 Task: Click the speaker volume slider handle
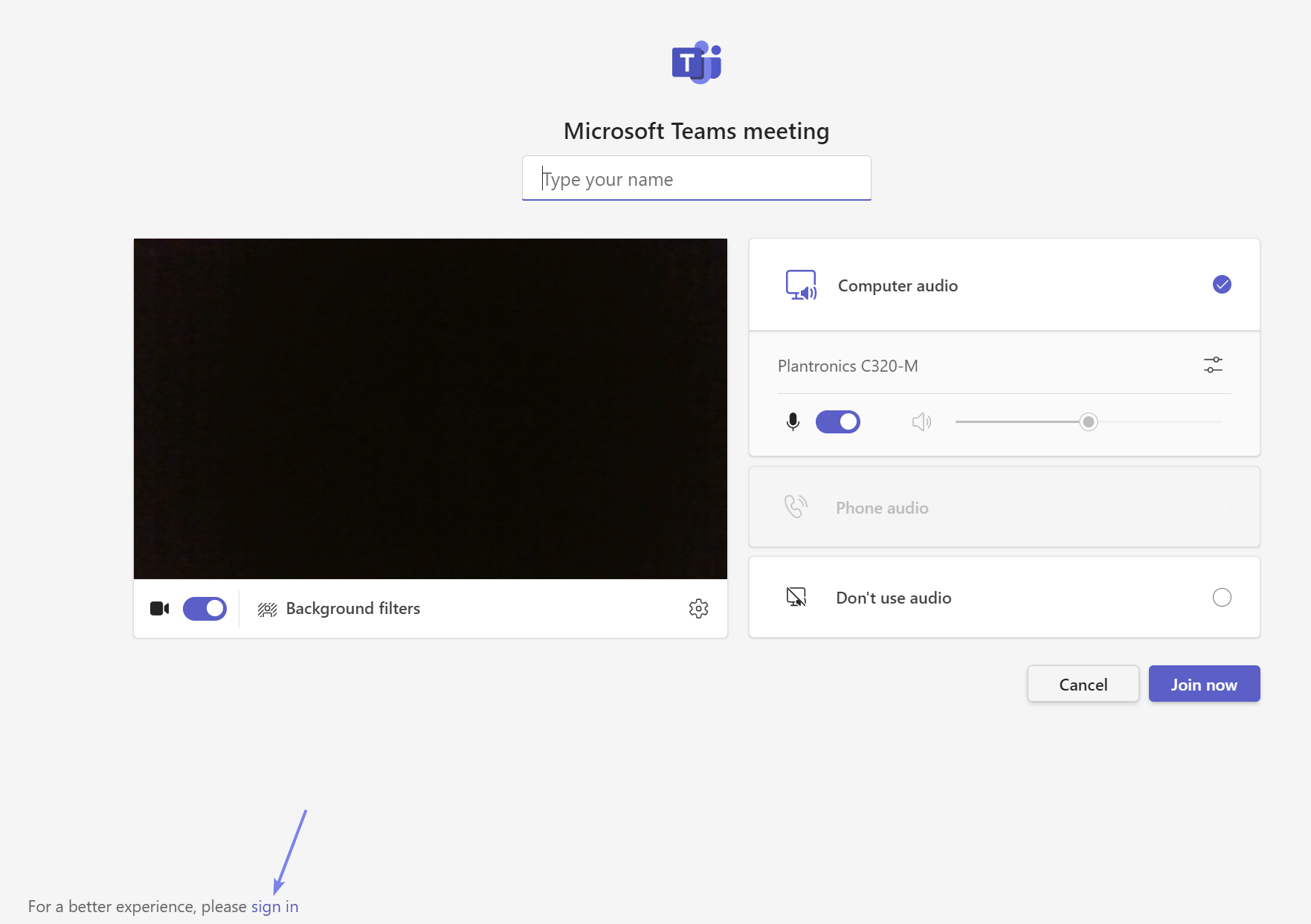[1089, 422]
